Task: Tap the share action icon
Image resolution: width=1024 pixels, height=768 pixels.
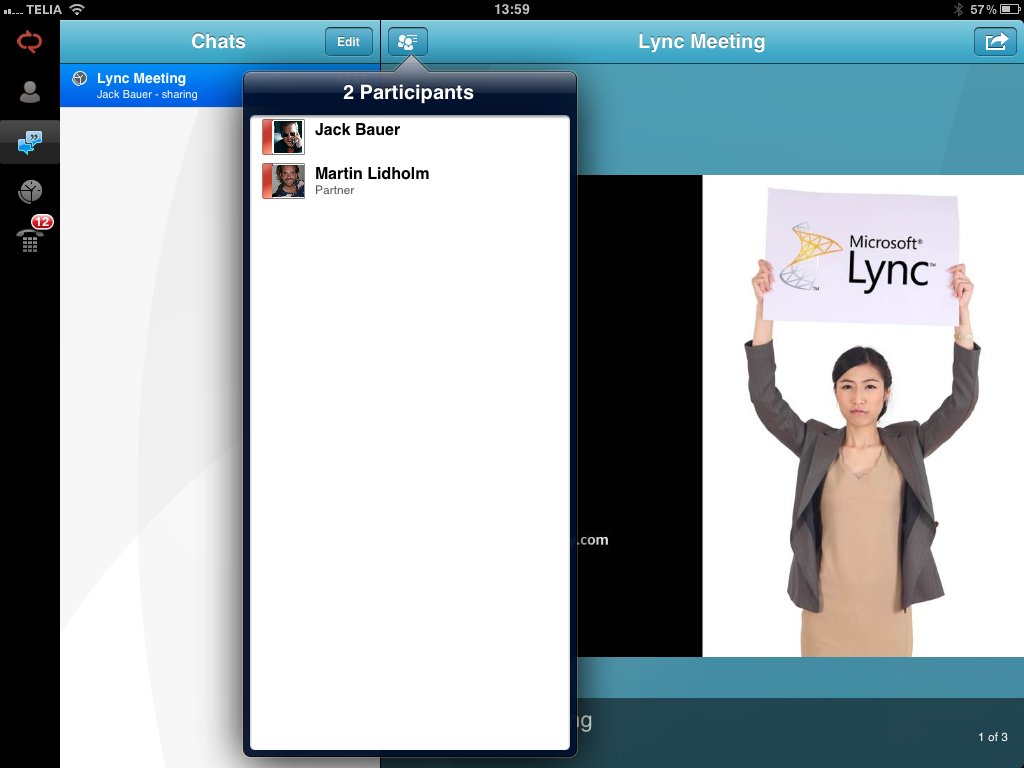Action: pyautogui.click(x=995, y=42)
